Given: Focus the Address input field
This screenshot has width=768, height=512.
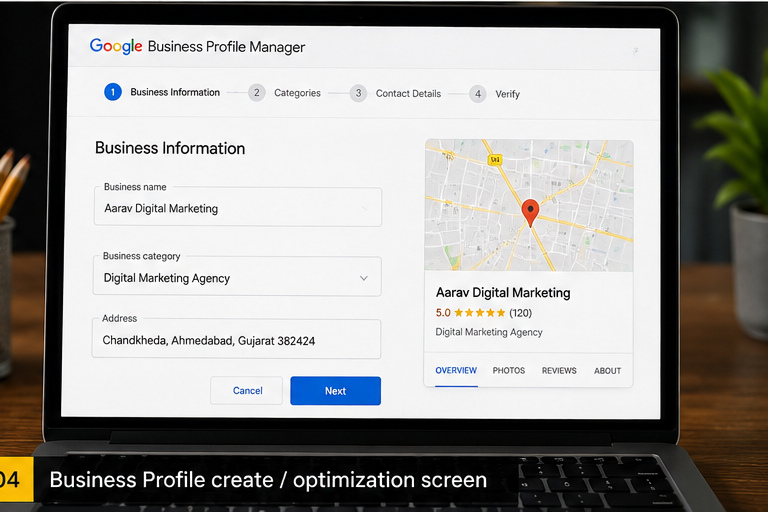Looking at the screenshot, I should click(236, 339).
